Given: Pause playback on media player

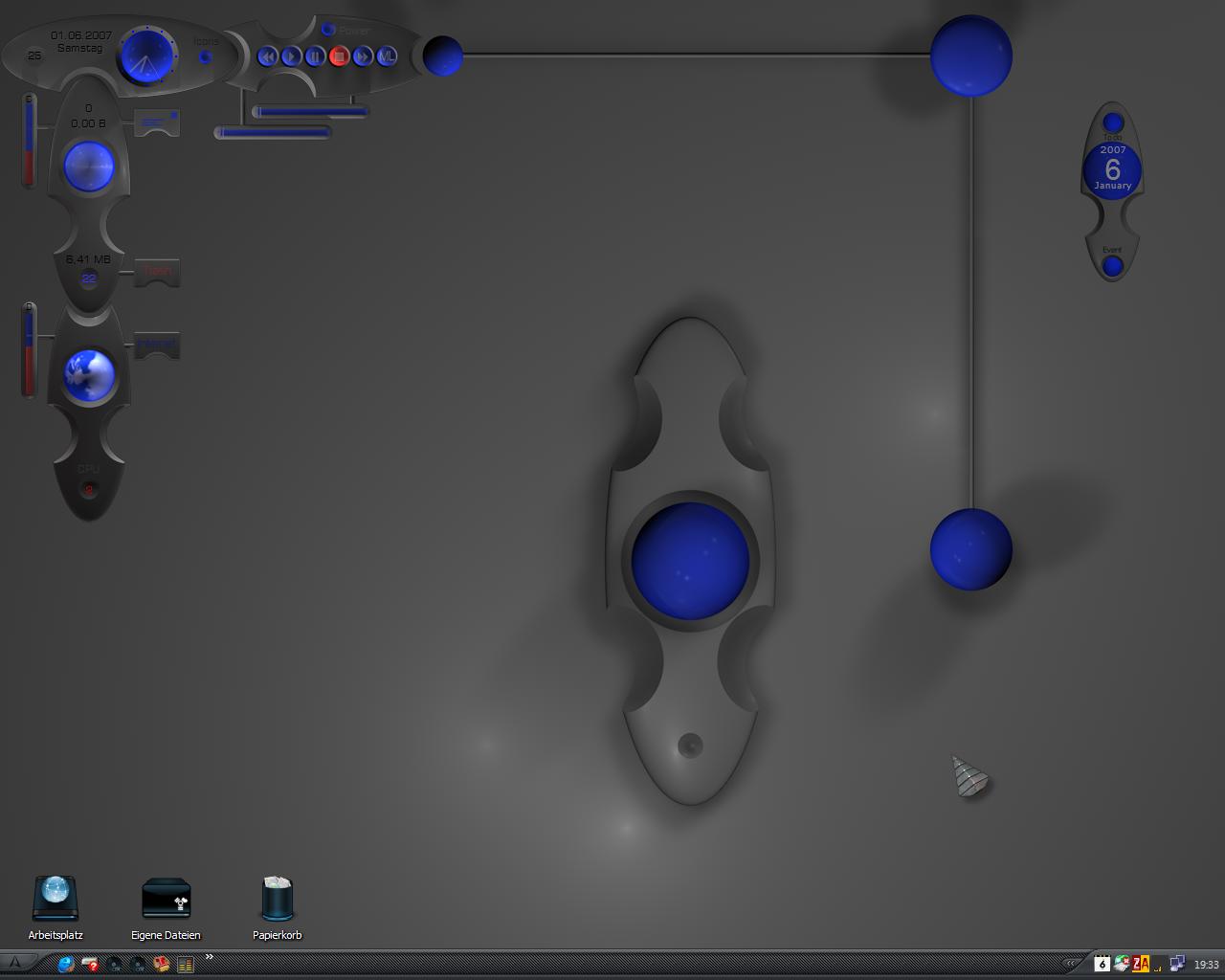Looking at the screenshot, I should pos(315,56).
